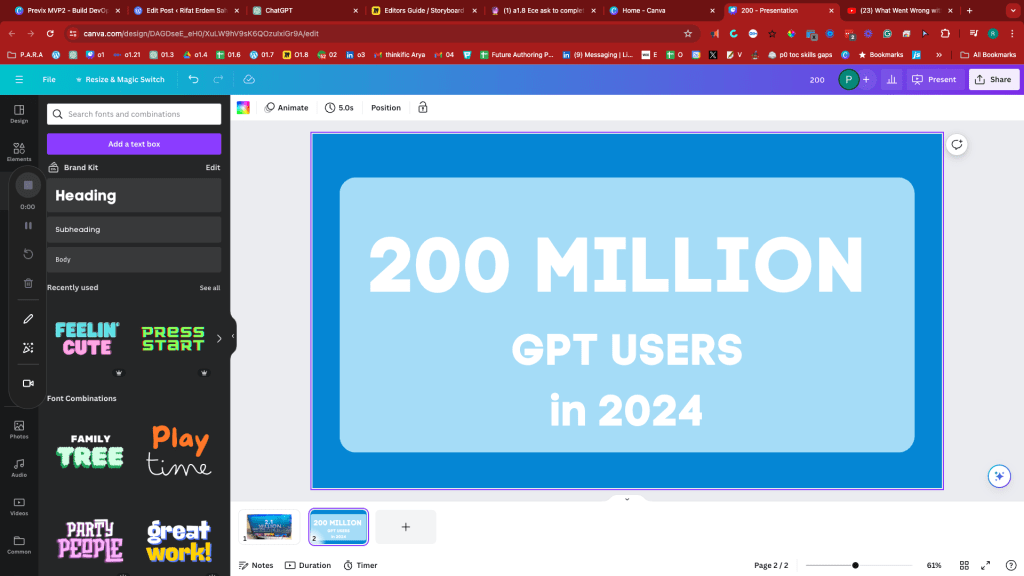The height and width of the screenshot is (576, 1024).
Task: Collapse the page thumbnails strip
Action: pos(627,499)
